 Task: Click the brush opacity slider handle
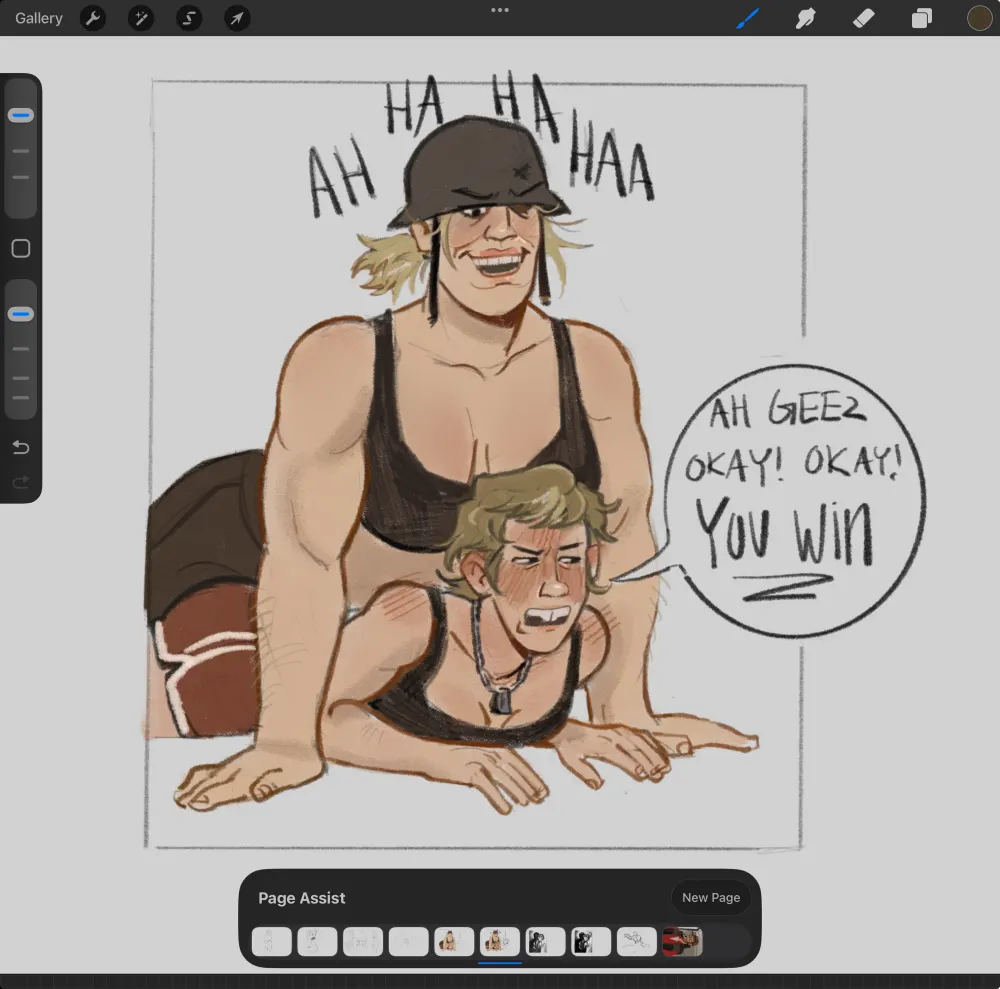[21, 314]
